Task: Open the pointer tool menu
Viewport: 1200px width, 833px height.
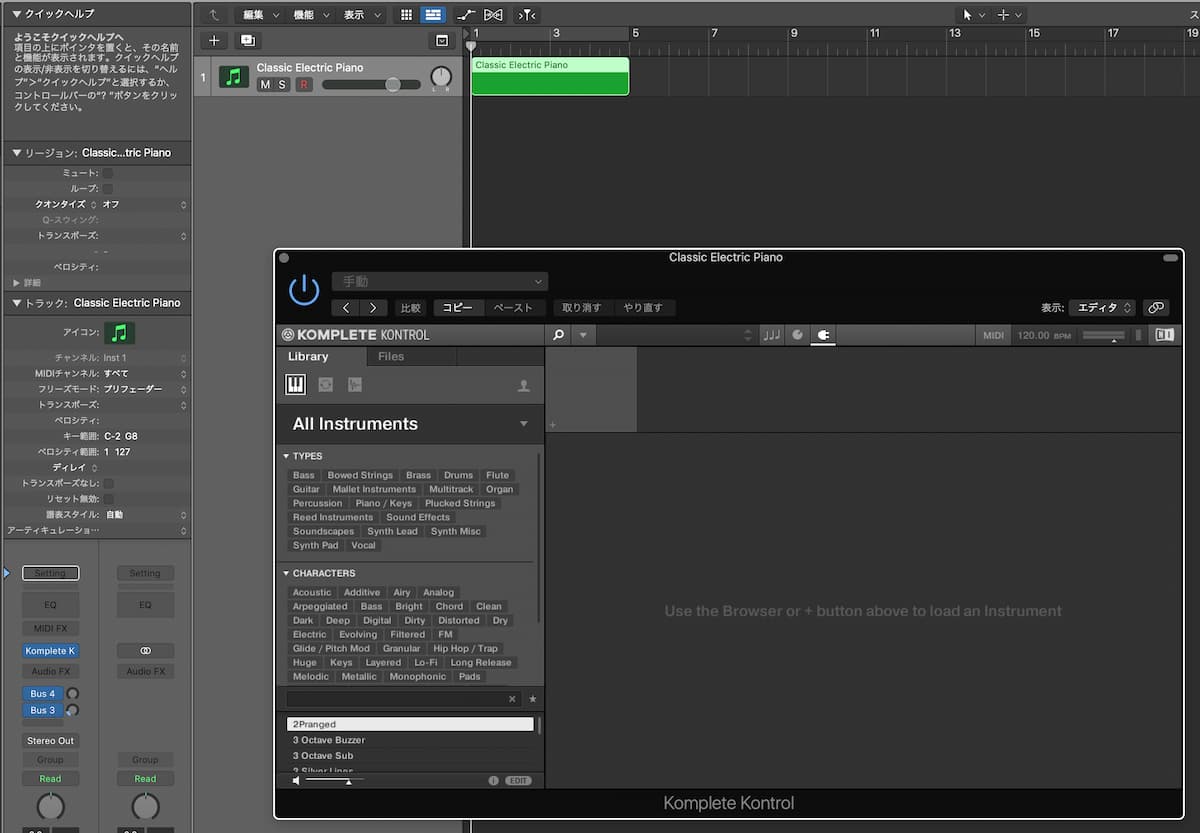Action: coord(972,15)
